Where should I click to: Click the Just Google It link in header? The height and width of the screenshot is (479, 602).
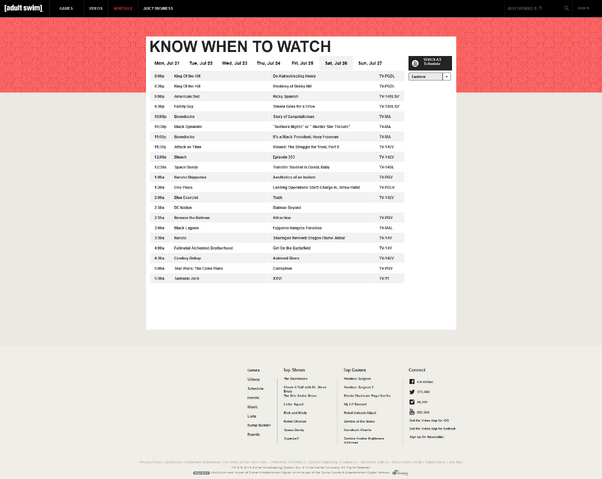click(x=524, y=8)
